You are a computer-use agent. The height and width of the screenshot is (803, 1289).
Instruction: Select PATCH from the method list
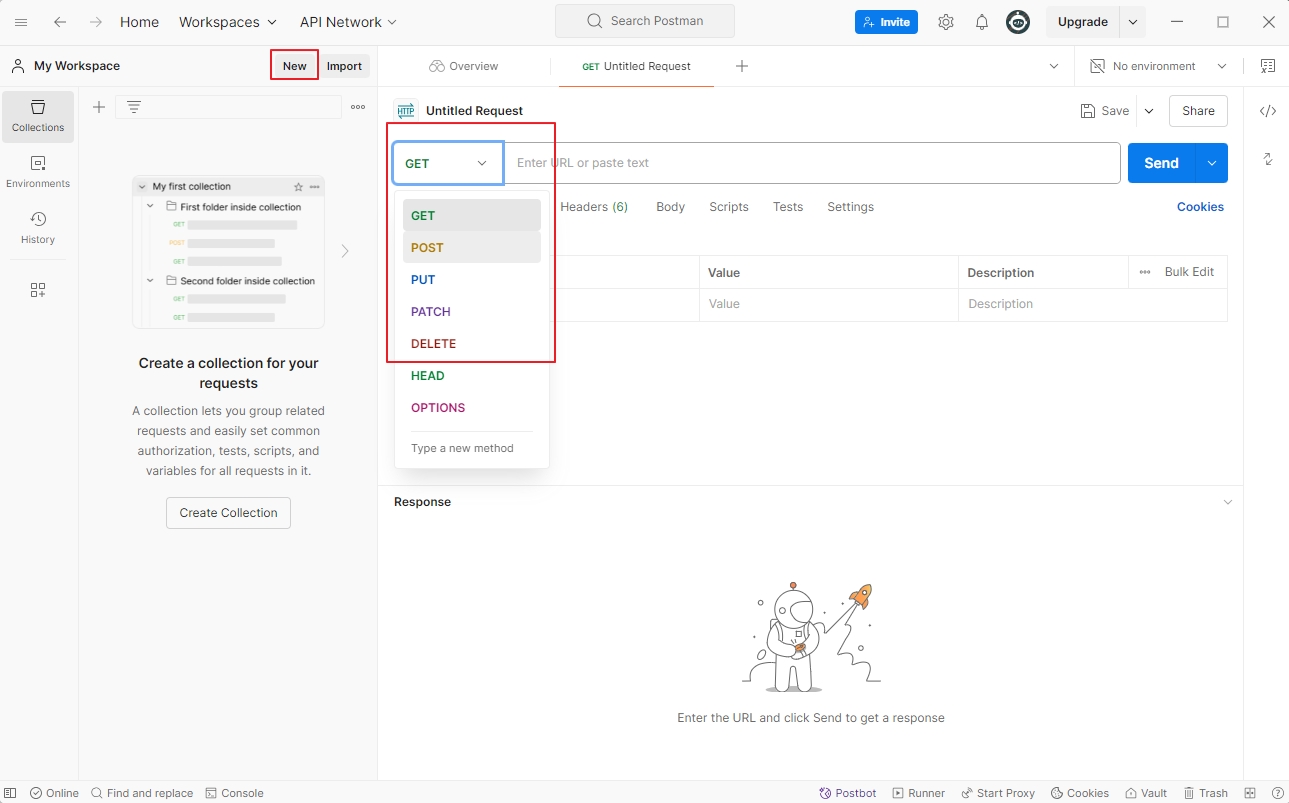472,311
